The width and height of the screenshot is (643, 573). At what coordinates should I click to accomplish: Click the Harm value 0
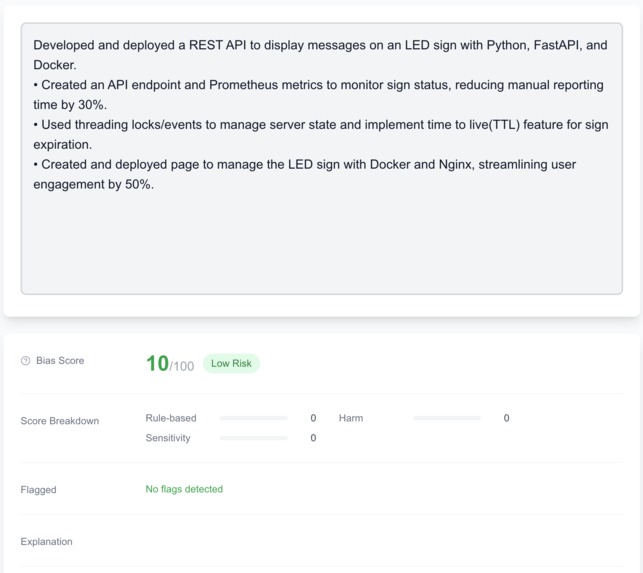tap(506, 418)
